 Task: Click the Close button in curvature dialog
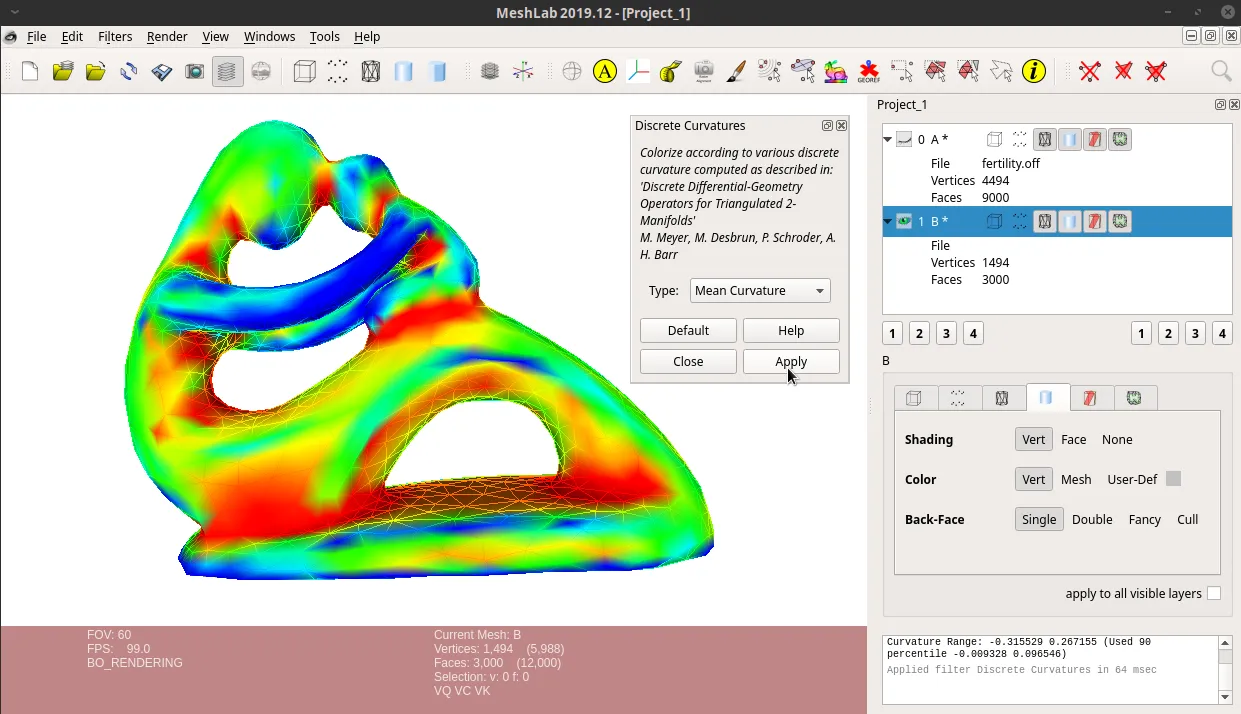688,361
